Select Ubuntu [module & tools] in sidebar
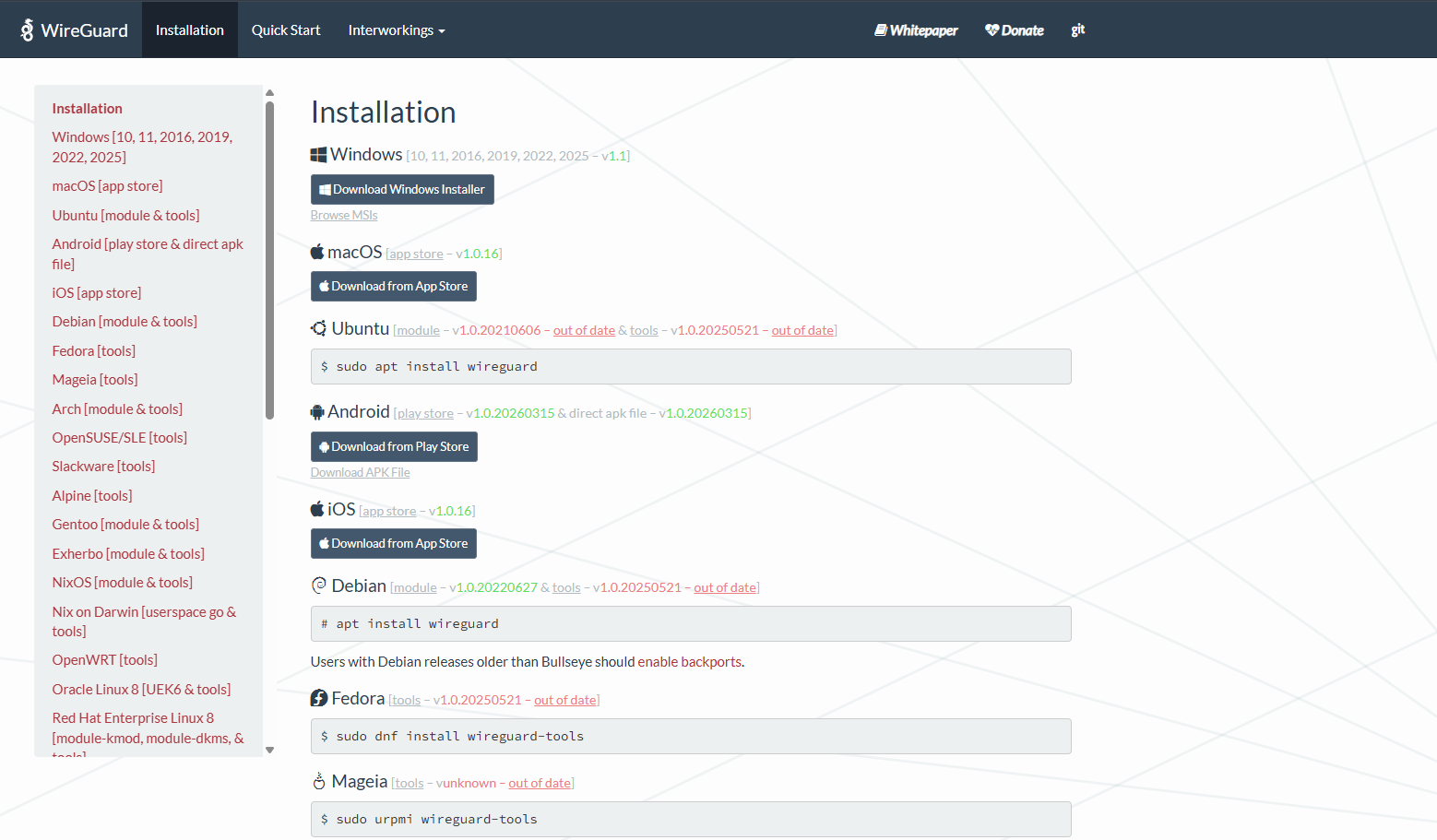The height and width of the screenshot is (840, 1437). click(126, 215)
